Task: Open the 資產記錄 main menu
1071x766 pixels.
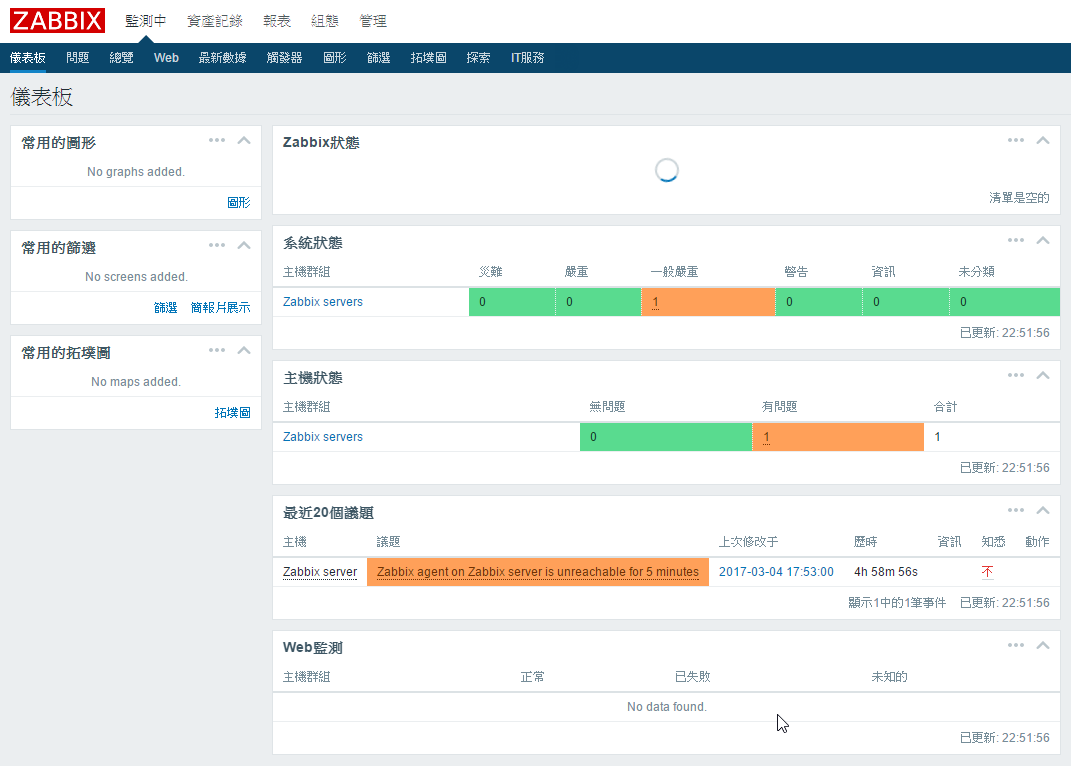Action: tap(214, 21)
